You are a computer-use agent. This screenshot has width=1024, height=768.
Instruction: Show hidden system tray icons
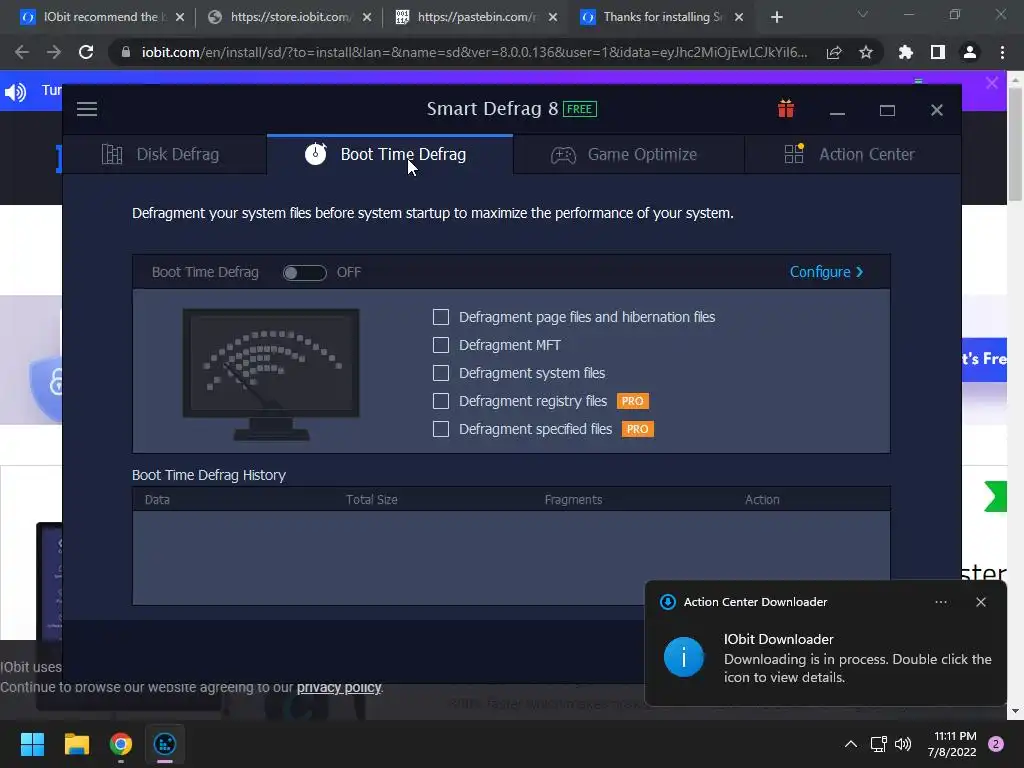pyautogui.click(x=851, y=744)
